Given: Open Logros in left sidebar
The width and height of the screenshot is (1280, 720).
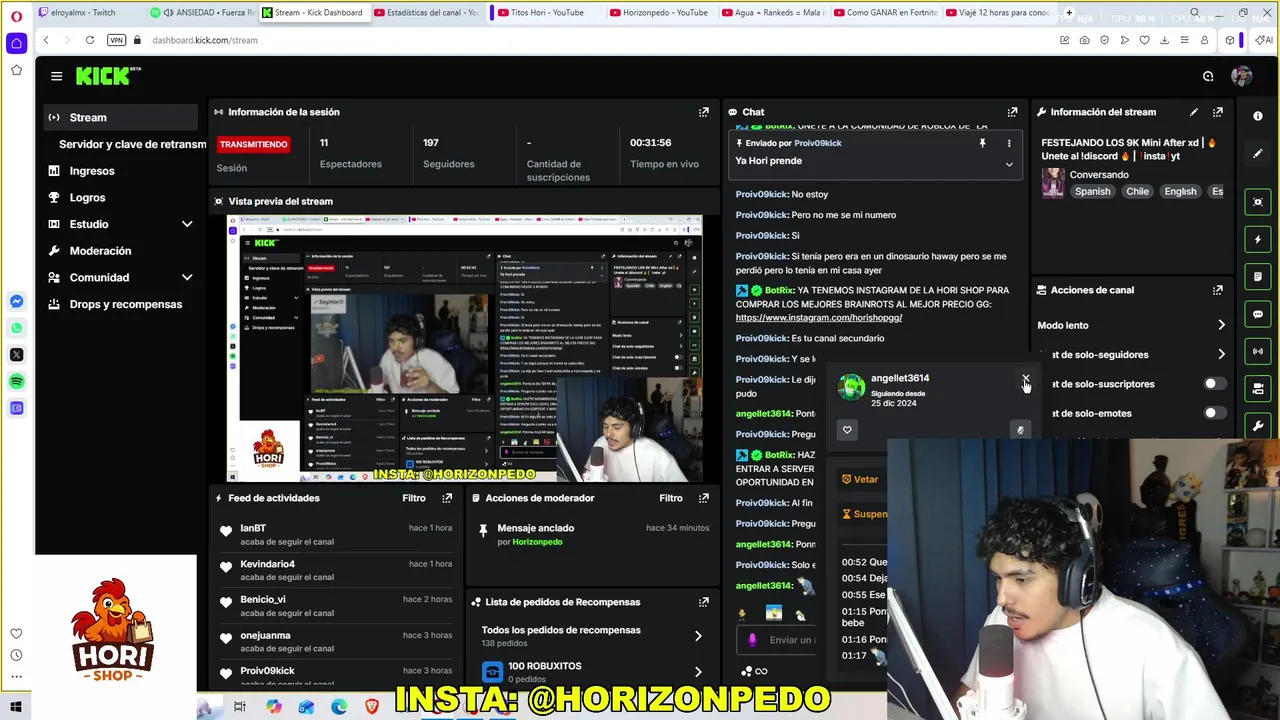Looking at the screenshot, I should click(x=87, y=198).
